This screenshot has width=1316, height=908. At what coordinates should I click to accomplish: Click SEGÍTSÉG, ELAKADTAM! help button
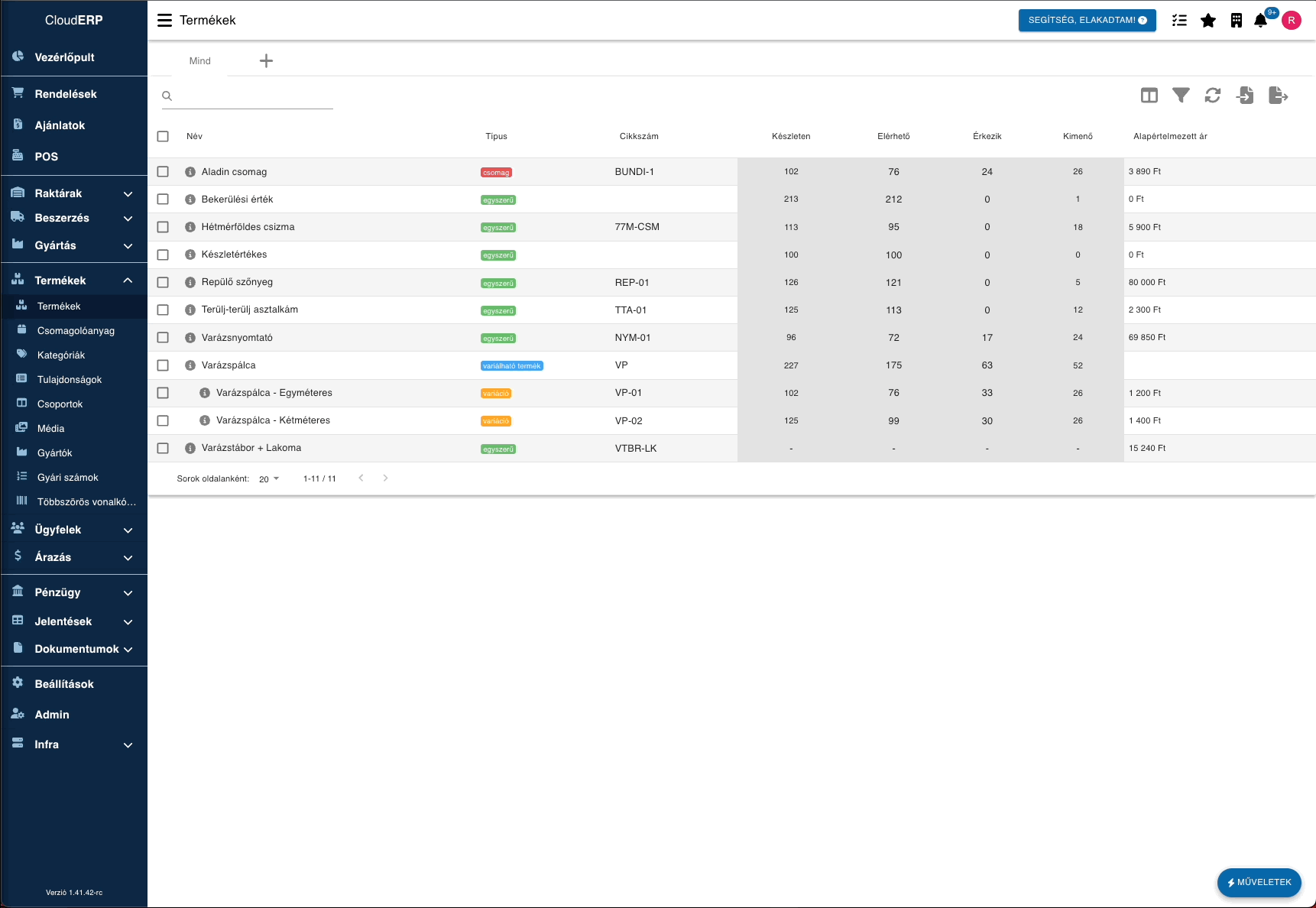pos(1087,21)
